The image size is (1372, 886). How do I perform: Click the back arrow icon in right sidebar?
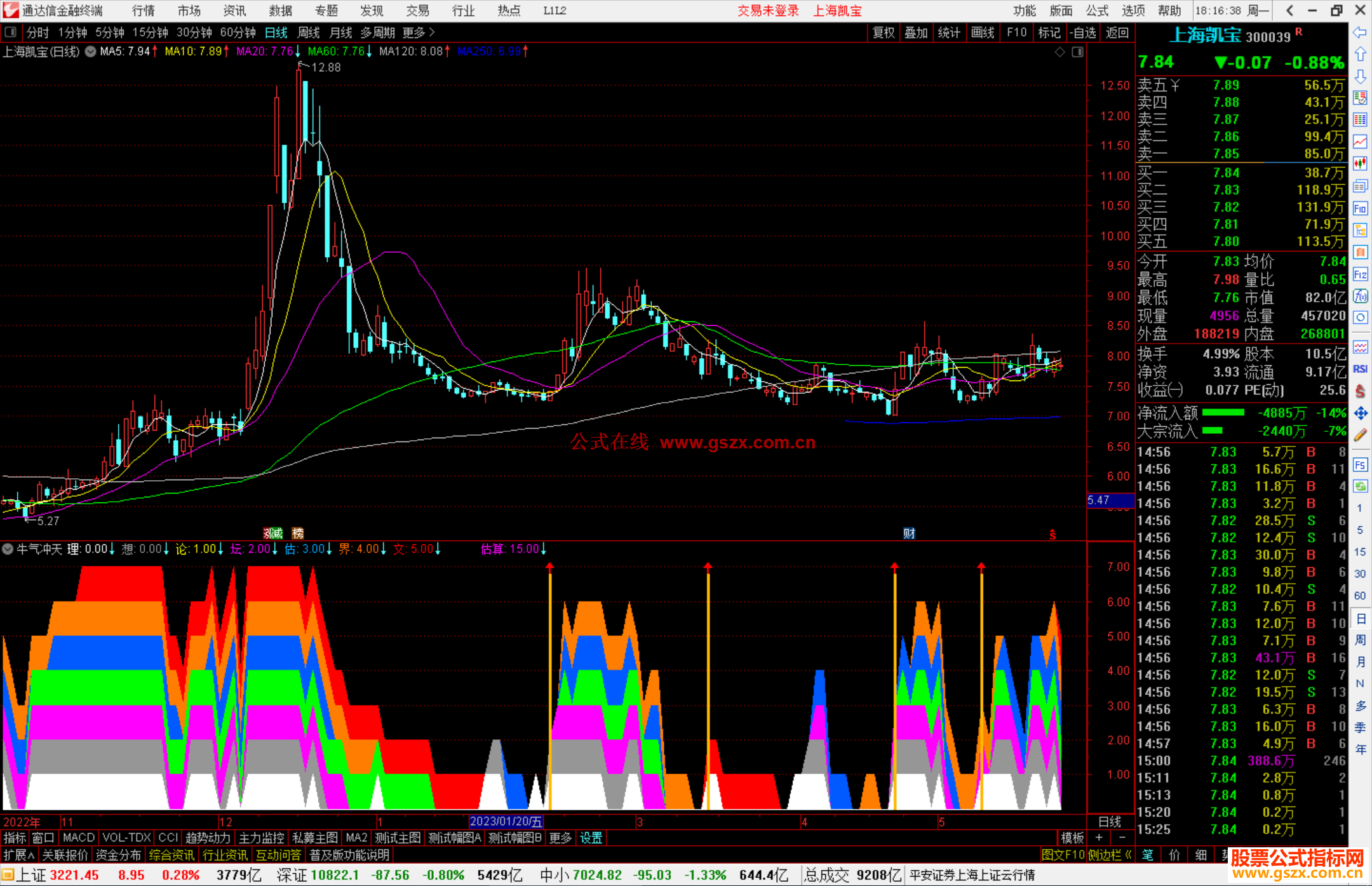[x=1360, y=32]
